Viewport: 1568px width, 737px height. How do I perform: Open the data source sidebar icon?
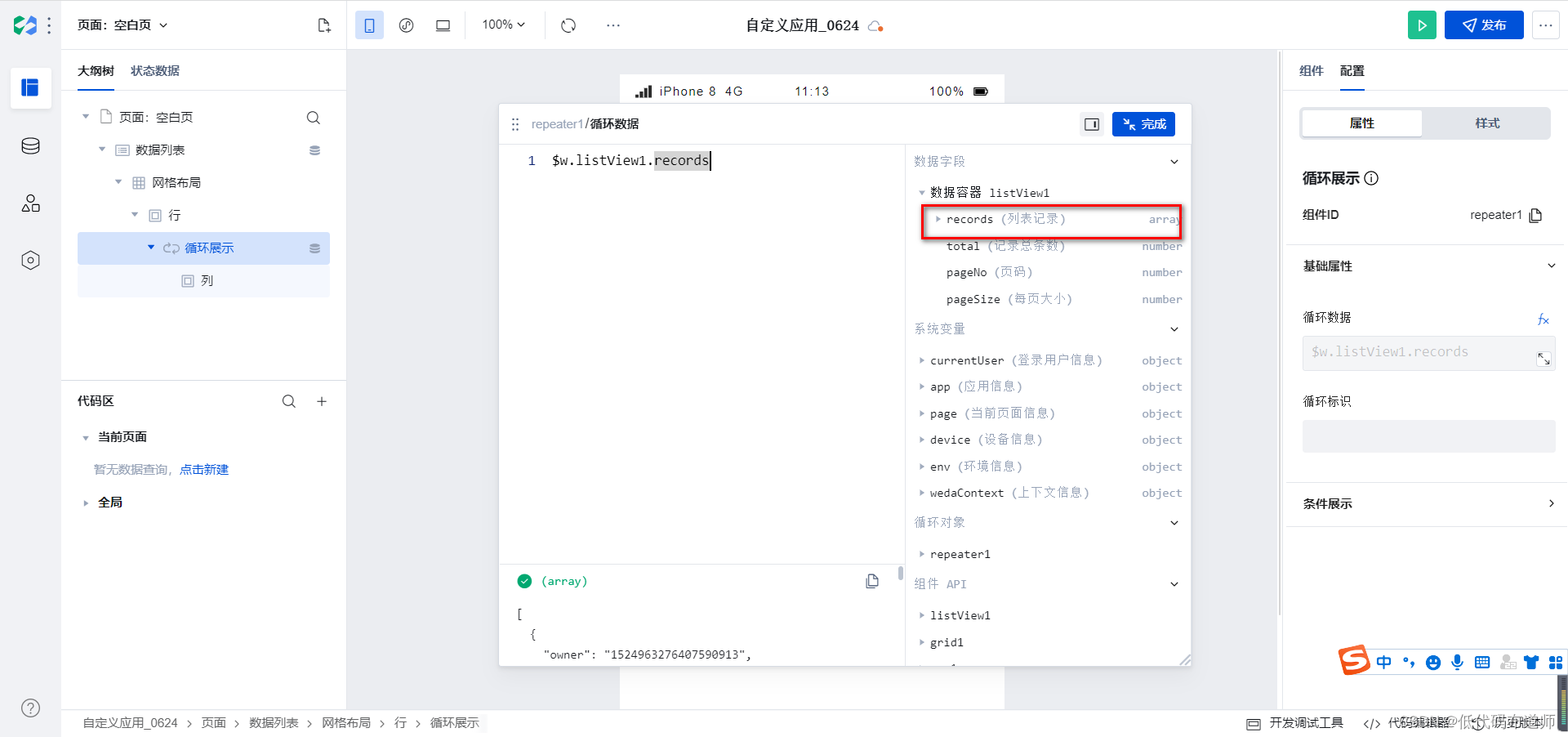[x=30, y=146]
